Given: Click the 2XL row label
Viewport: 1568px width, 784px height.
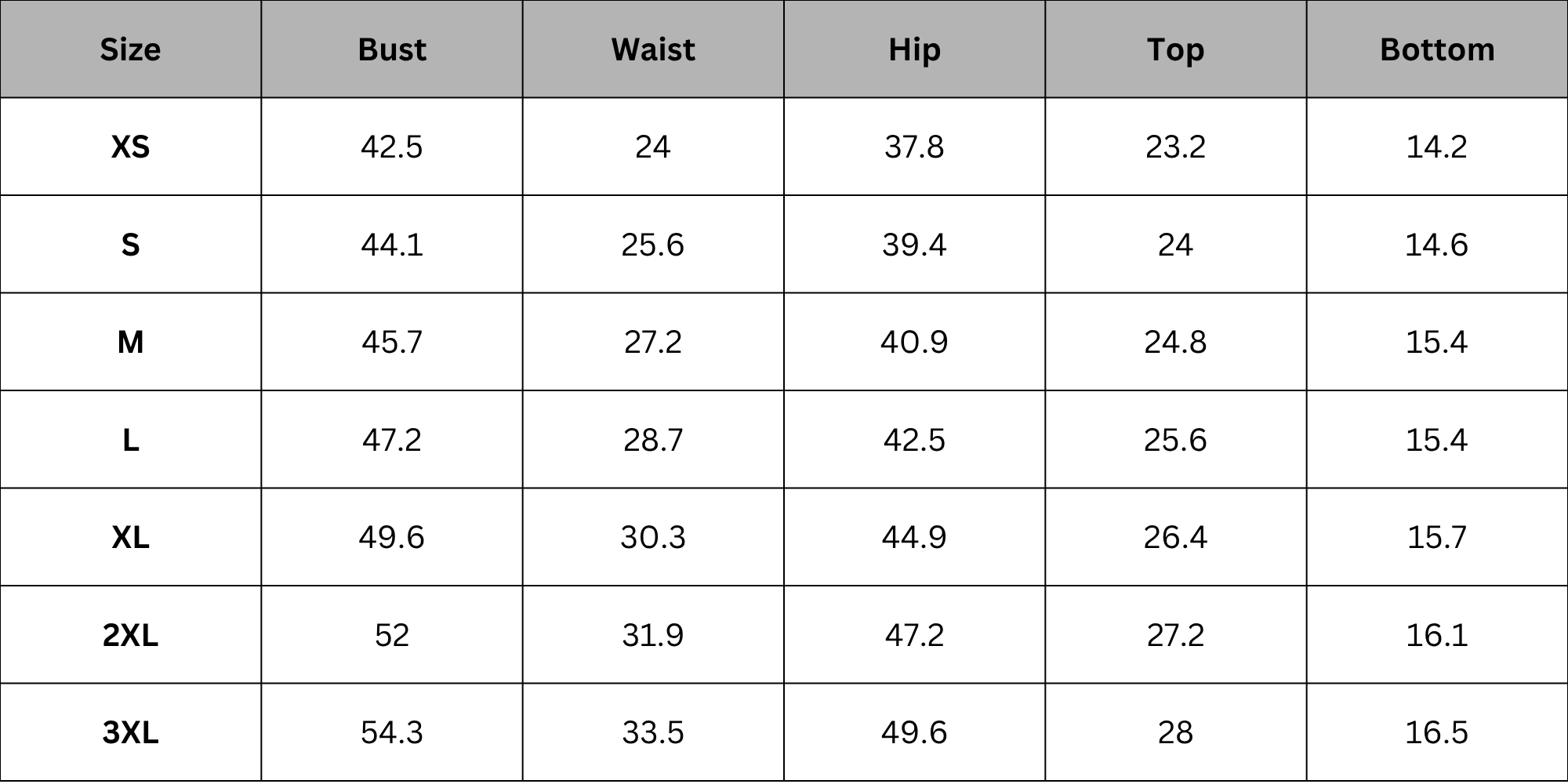Looking at the screenshot, I should click(x=130, y=635).
